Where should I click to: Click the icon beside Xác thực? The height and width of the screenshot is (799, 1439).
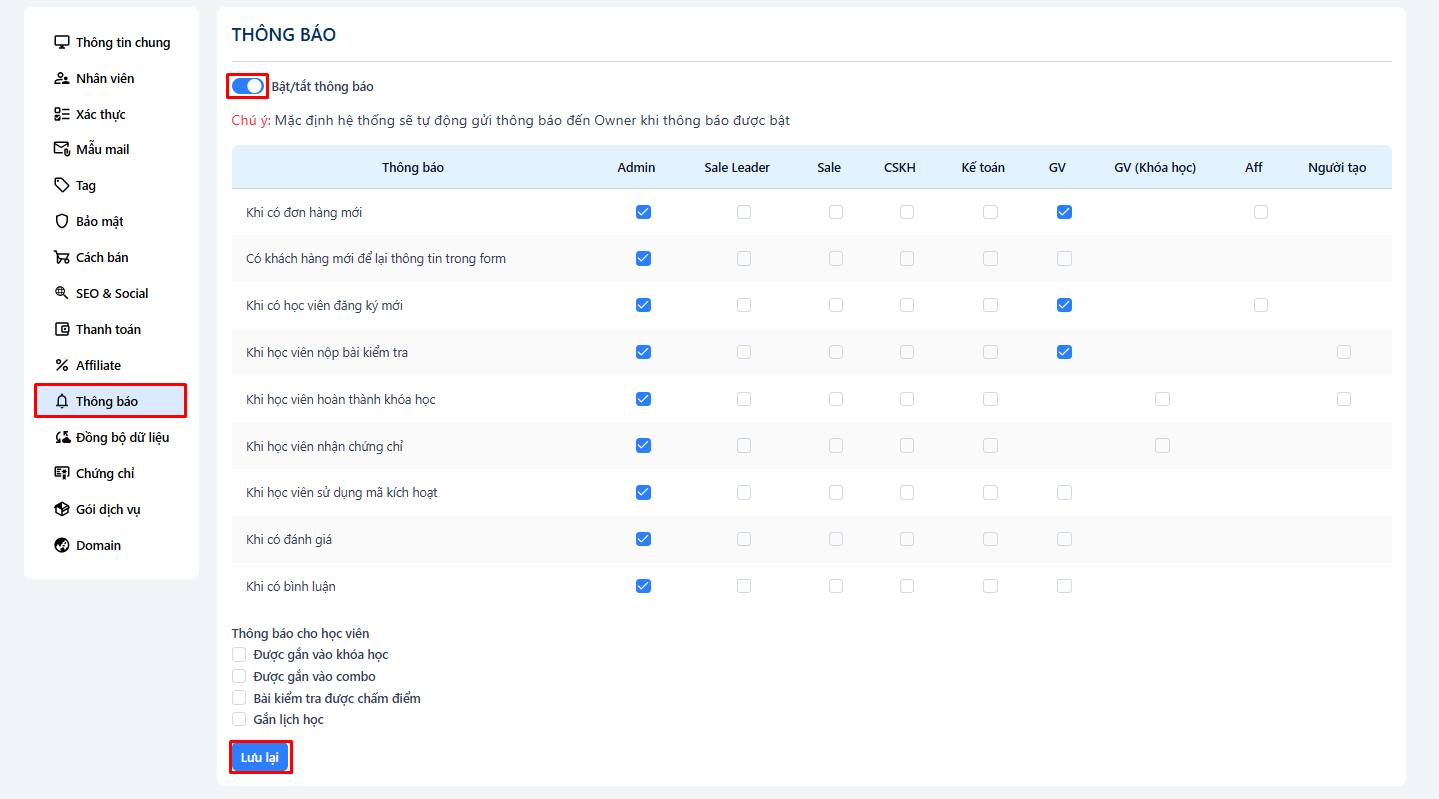click(x=62, y=114)
